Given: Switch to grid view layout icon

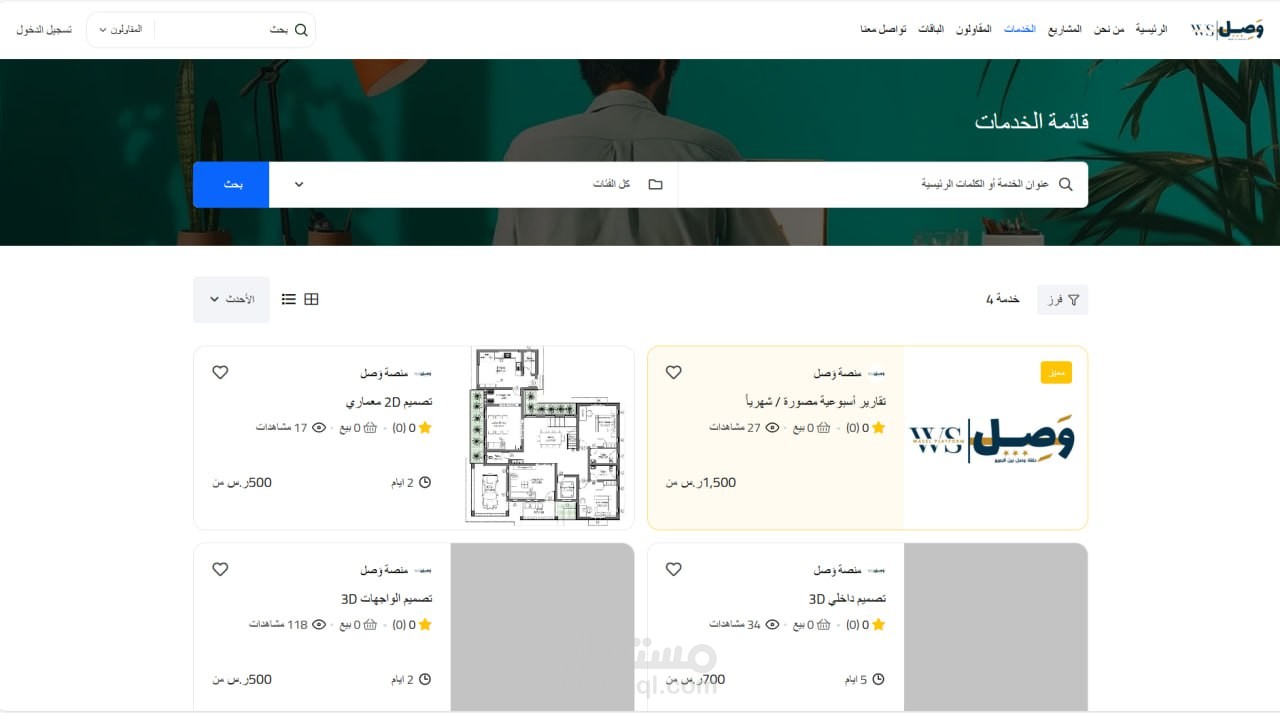Looking at the screenshot, I should click(x=311, y=299).
